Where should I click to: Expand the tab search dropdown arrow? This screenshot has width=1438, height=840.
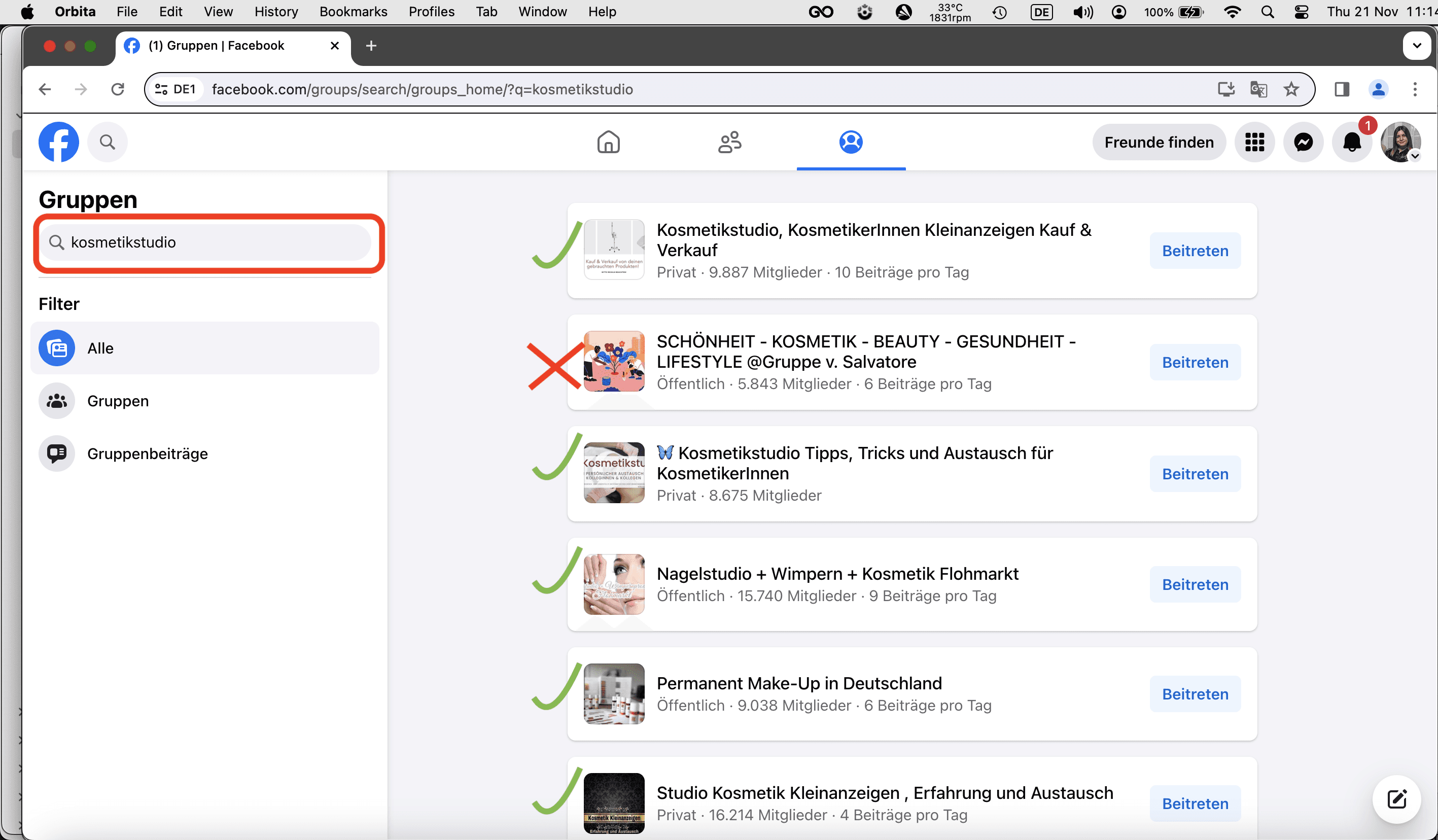click(1416, 46)
